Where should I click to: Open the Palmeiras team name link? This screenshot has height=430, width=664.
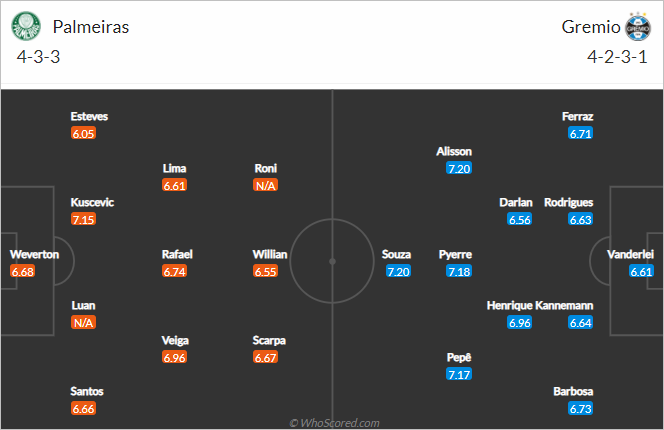click(91, 27)
